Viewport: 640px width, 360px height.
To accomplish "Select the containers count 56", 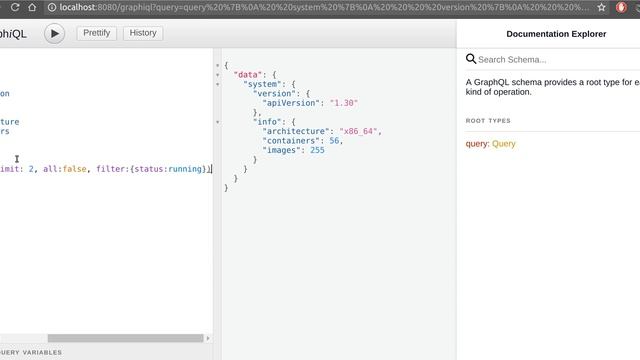I will (334, 140).
